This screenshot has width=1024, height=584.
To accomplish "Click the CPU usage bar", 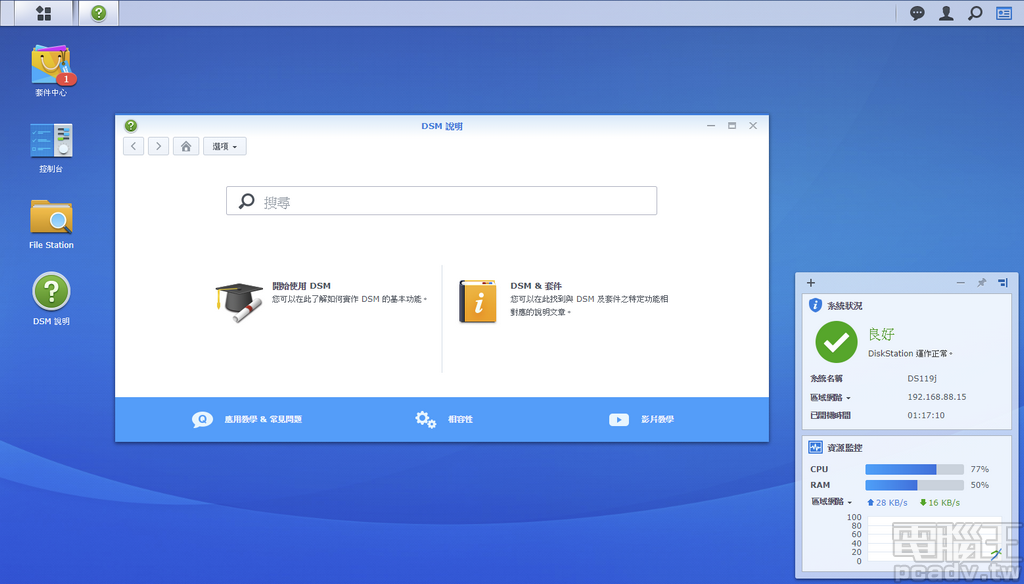I will point(914,469).
